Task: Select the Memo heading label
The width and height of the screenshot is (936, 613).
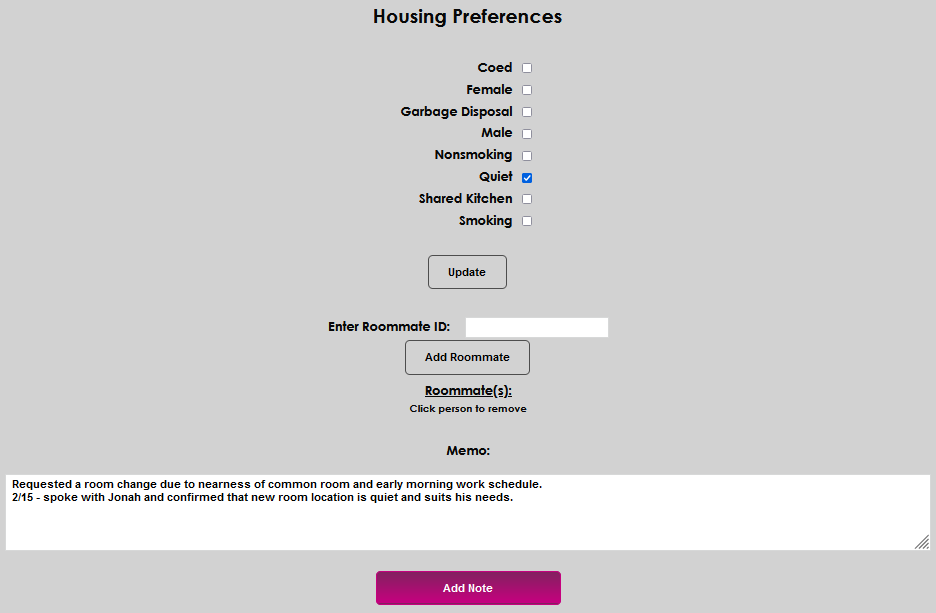Action: (467, 450)
